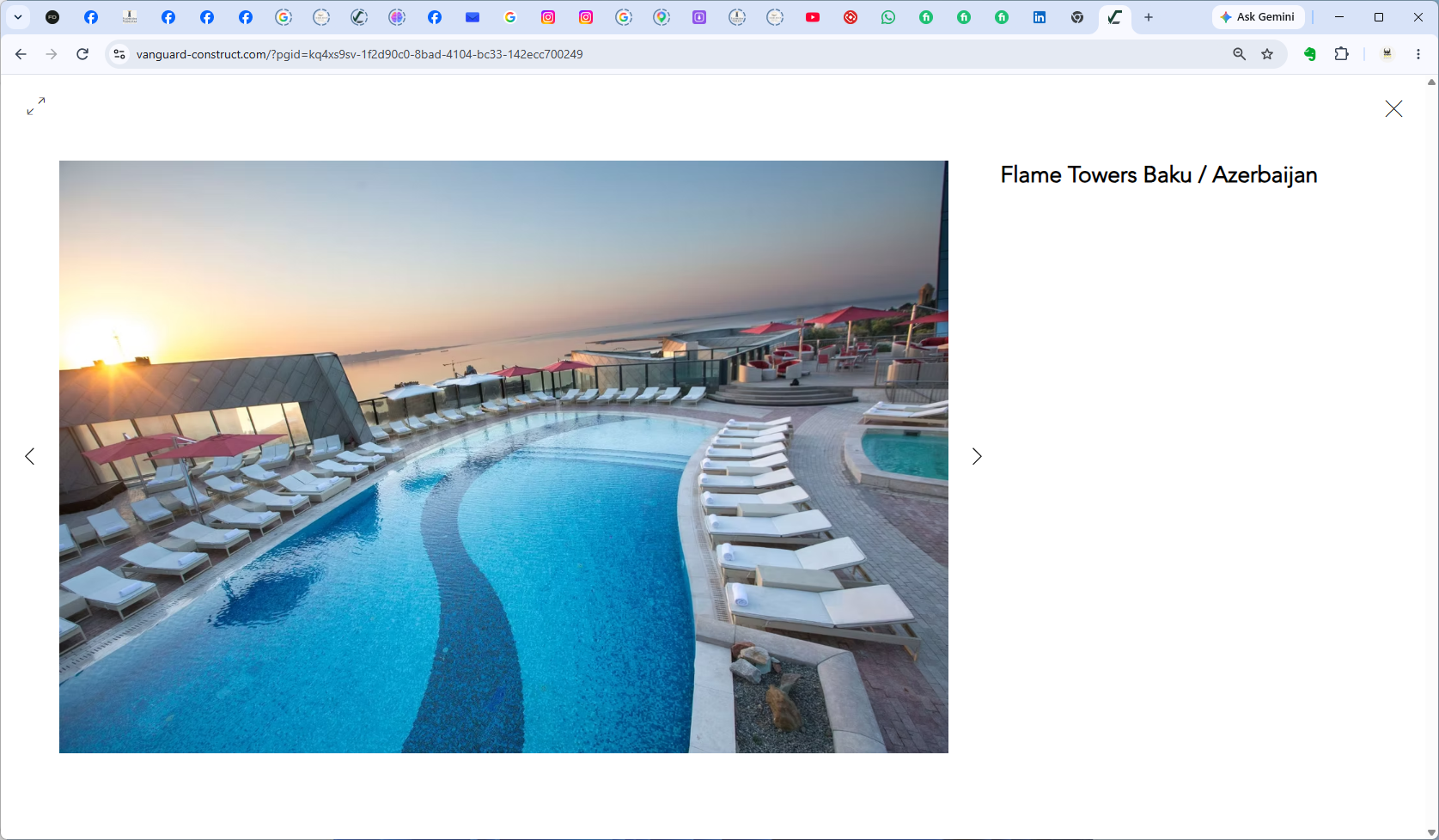Advance to the next gallery image

pyautogui.click(x=977, y=456)
